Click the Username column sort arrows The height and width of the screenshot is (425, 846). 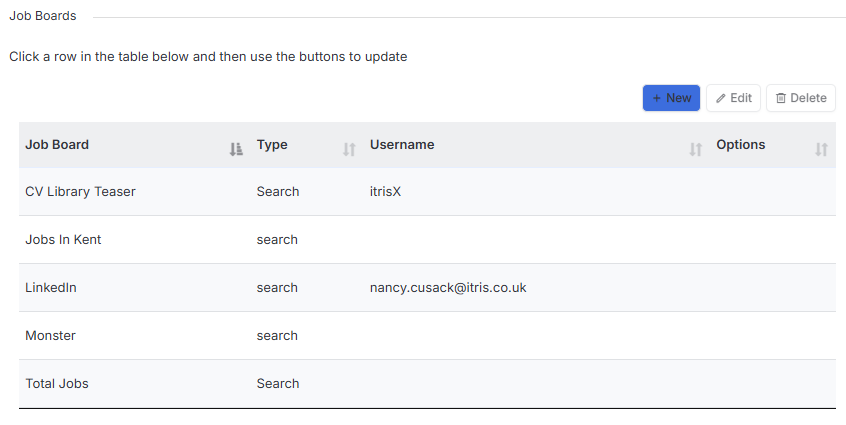click(695, 149)
